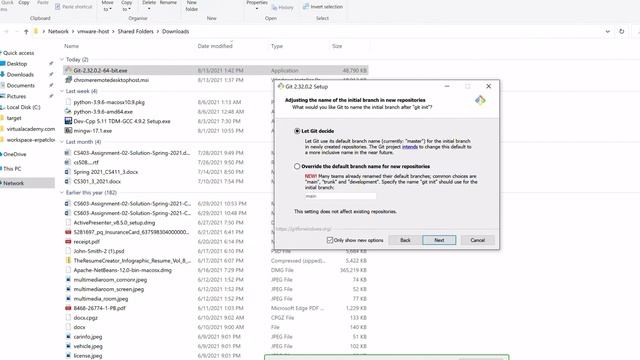Collapse the Earlier this year group

[62, 192]
